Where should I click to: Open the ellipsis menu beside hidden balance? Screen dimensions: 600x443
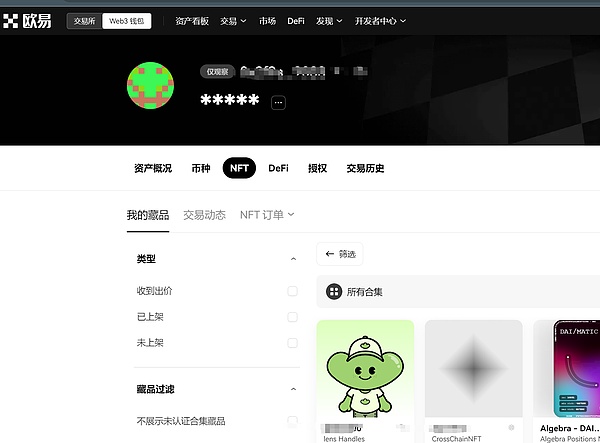pyautogui.click(x=278, y=102)
